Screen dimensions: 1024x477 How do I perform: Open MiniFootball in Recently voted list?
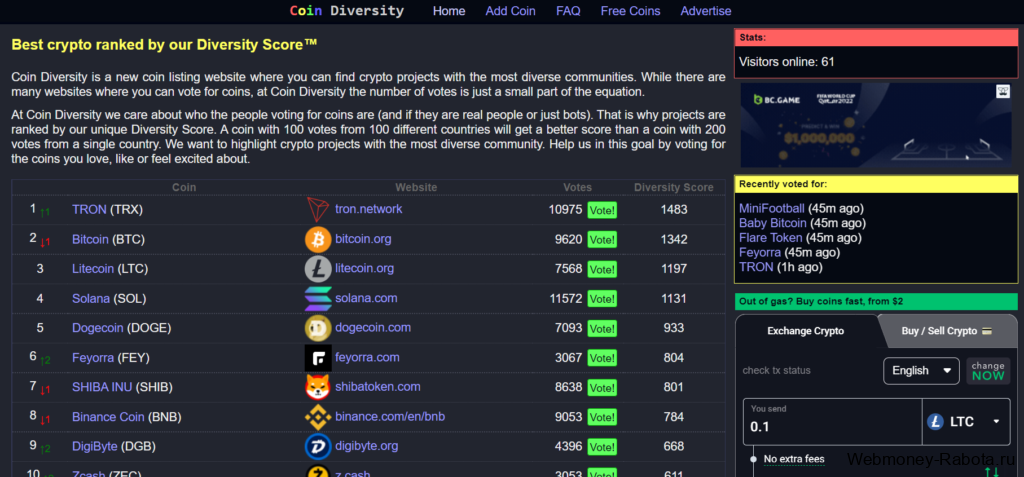(x=772, y=208)
